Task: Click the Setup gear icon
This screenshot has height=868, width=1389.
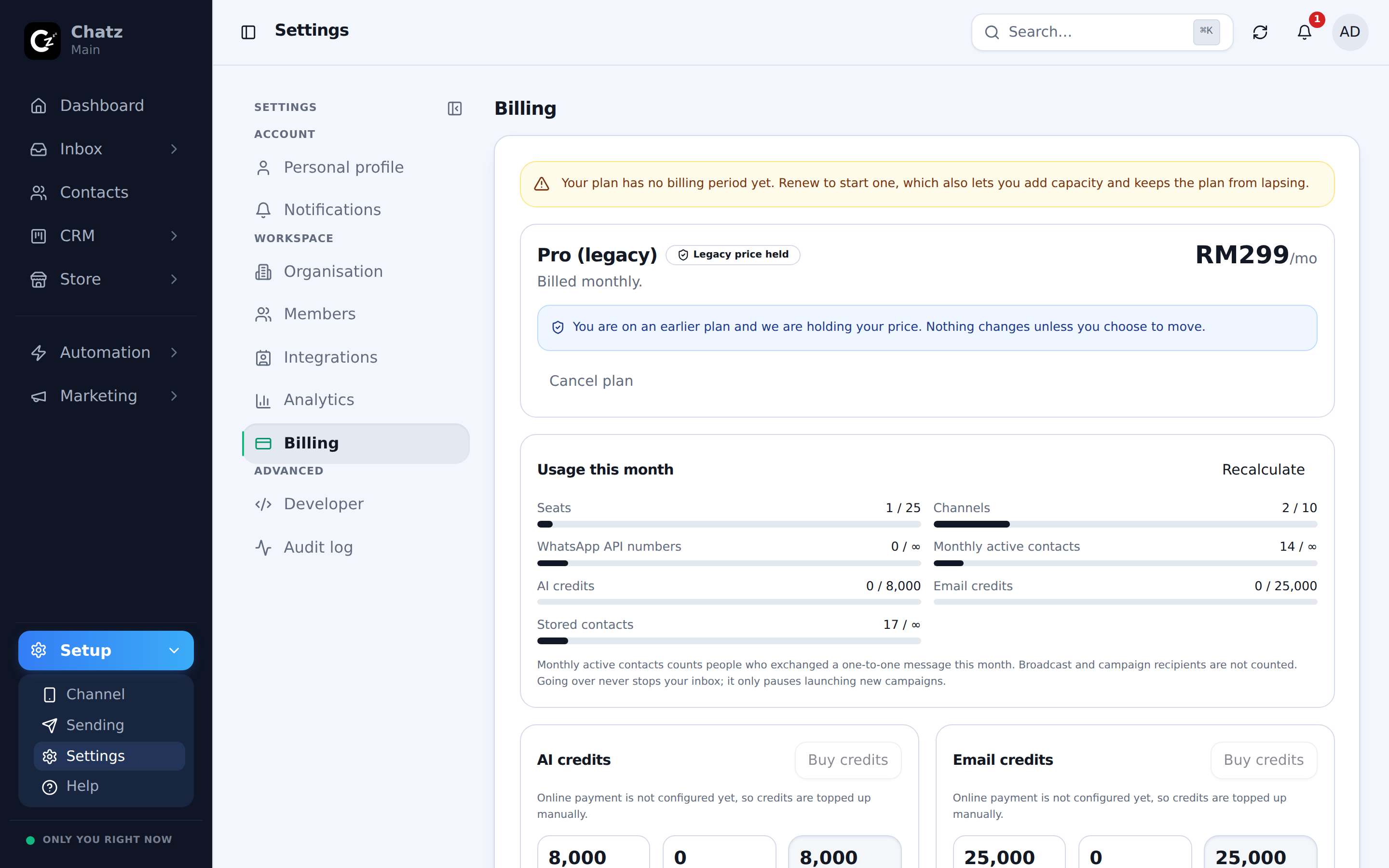Action: (x=39, y=650)
